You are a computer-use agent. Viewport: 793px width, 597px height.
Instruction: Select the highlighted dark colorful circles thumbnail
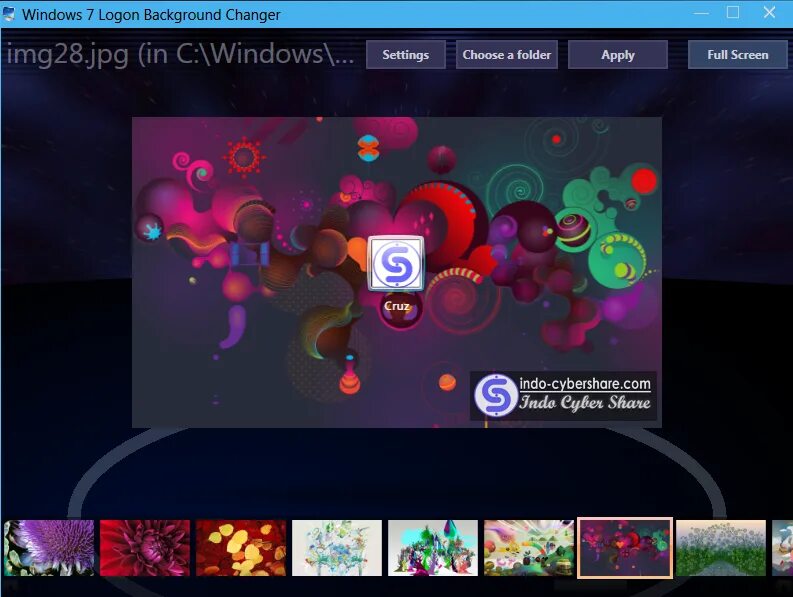625,547
